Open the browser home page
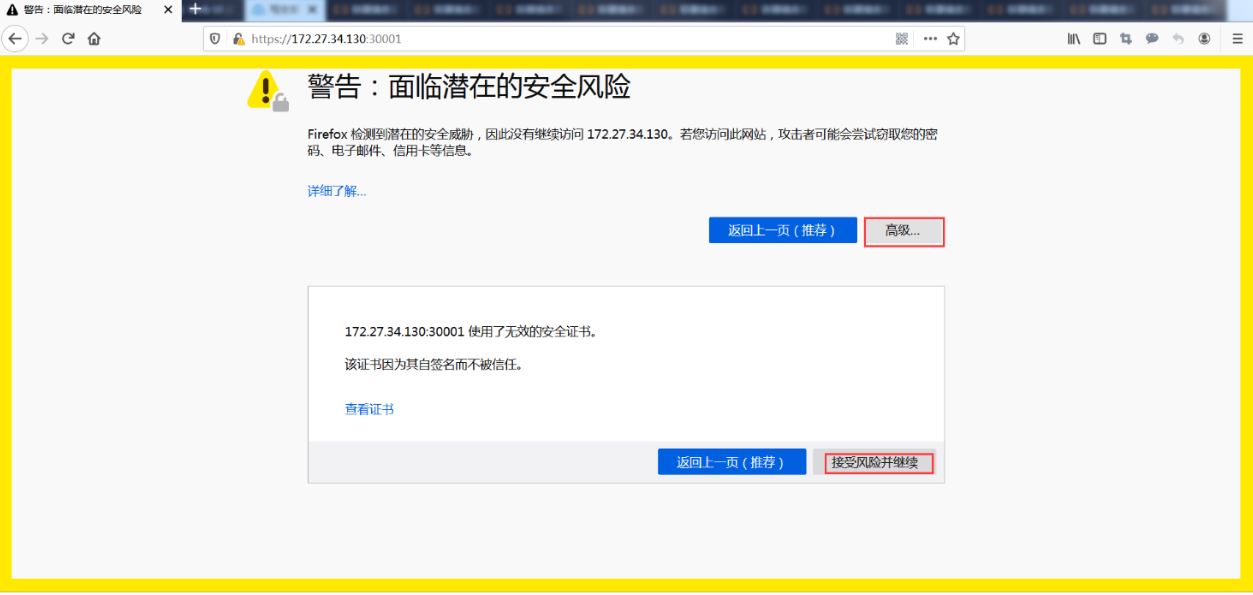The image size is (1253, 595). coord(94,39)
